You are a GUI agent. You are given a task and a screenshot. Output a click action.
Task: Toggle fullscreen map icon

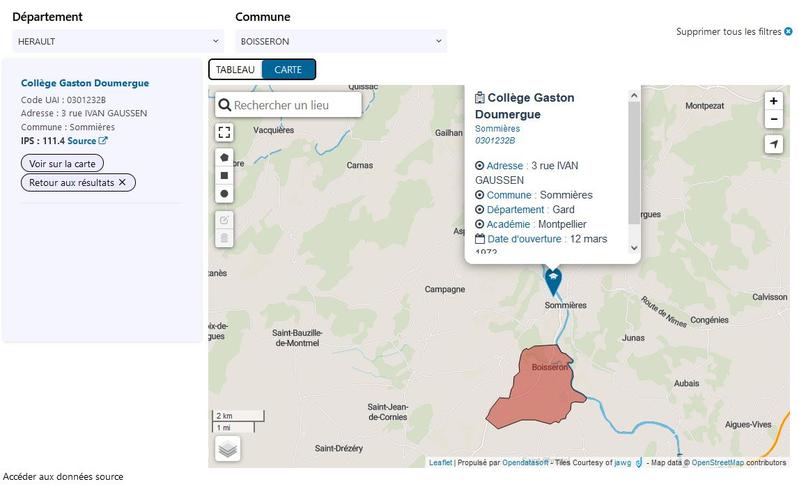[224, 132]
